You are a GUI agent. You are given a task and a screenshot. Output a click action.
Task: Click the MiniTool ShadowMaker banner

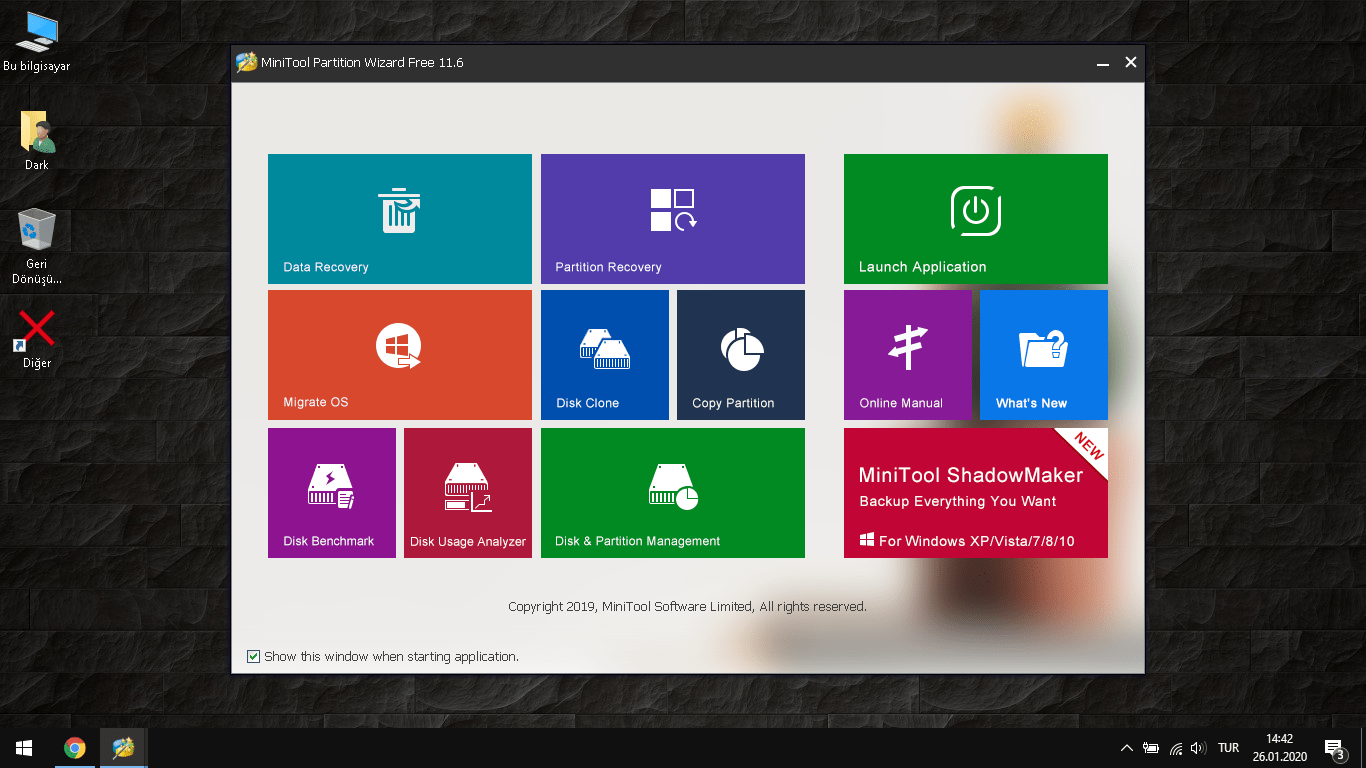pos(976,493)
